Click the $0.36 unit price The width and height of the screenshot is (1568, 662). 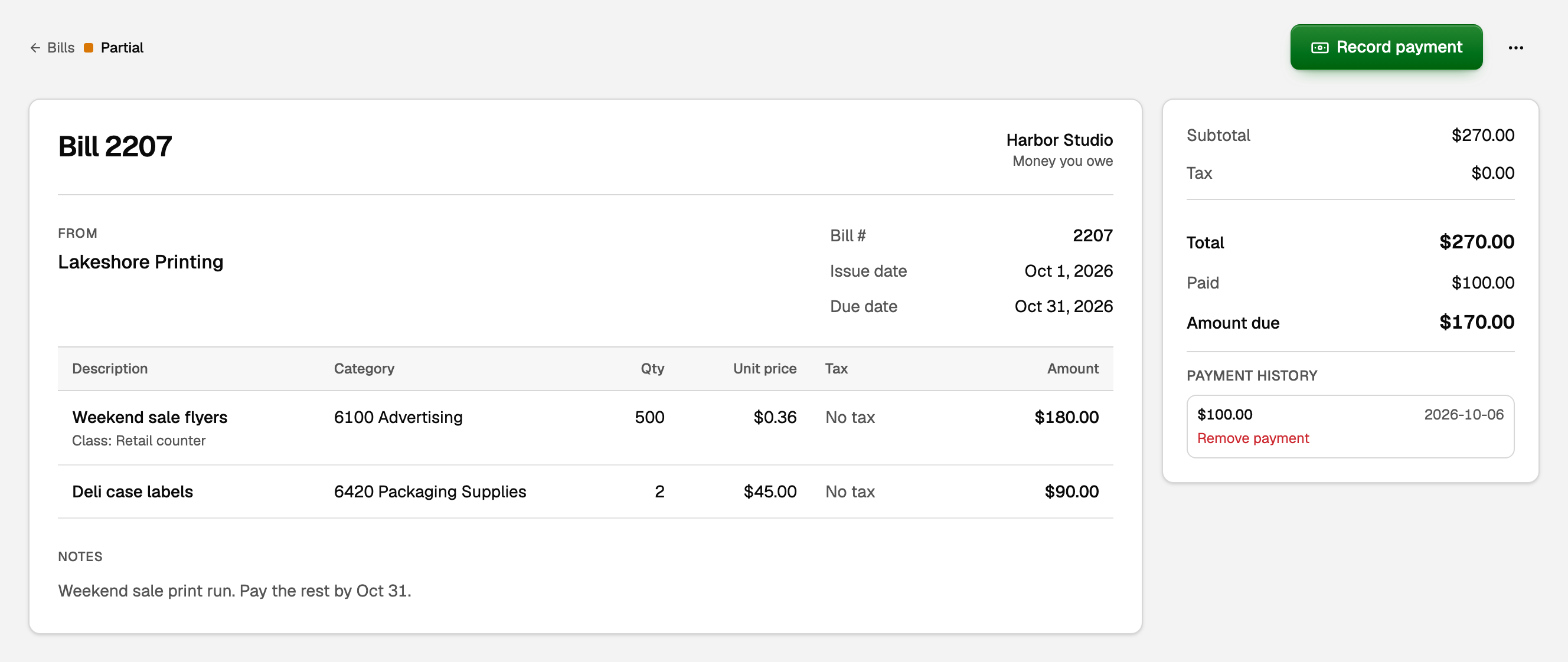coord(775,417)
